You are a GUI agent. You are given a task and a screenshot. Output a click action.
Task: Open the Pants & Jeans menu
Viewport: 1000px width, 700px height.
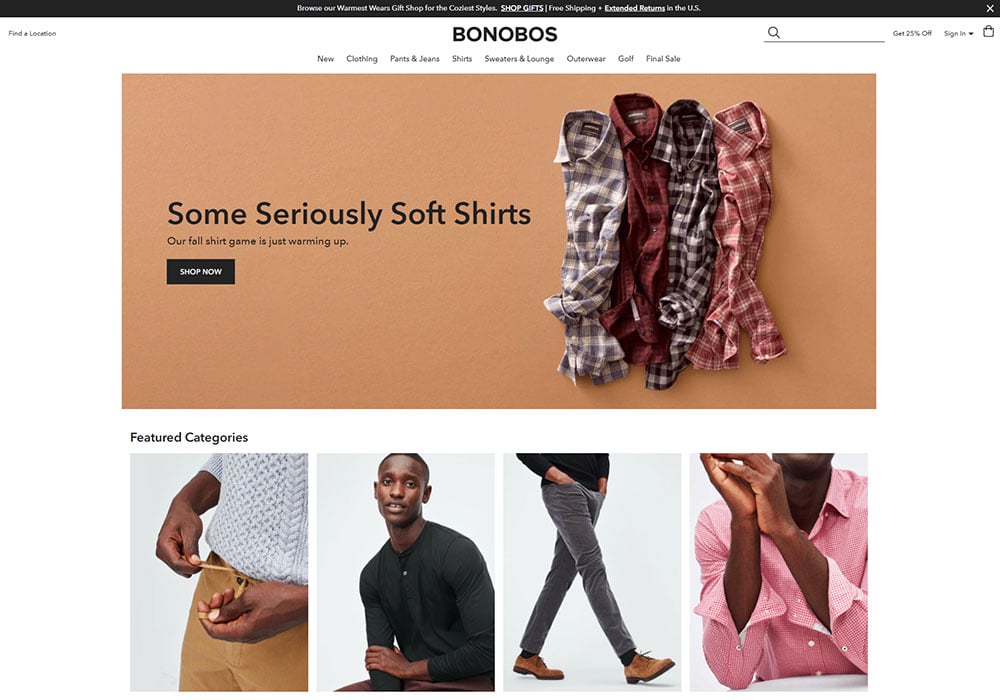tap(415, 59)
